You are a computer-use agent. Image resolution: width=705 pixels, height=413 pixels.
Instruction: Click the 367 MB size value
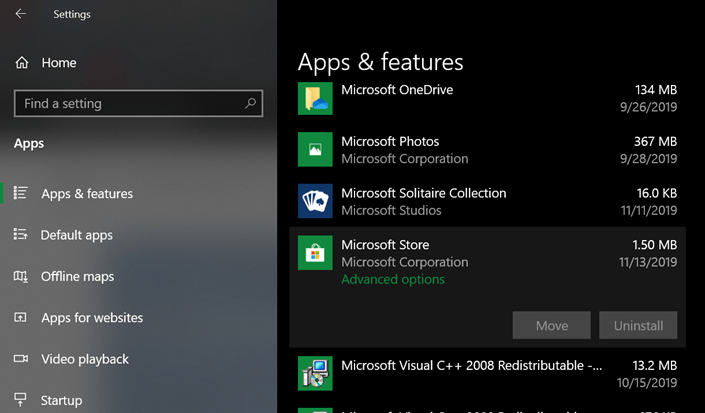click(655, 142)
